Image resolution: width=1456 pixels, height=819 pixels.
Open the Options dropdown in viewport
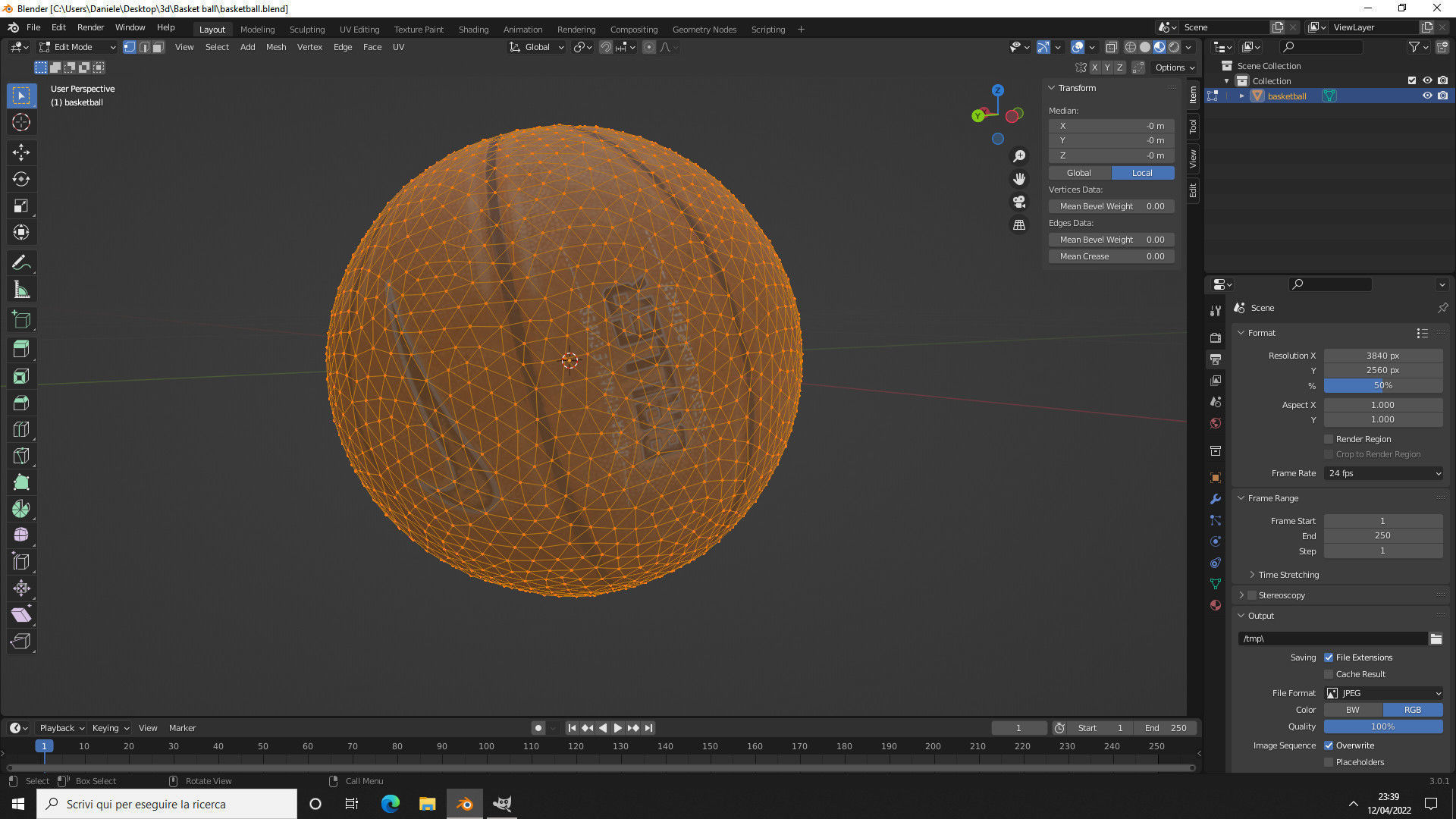point(1175,67)
